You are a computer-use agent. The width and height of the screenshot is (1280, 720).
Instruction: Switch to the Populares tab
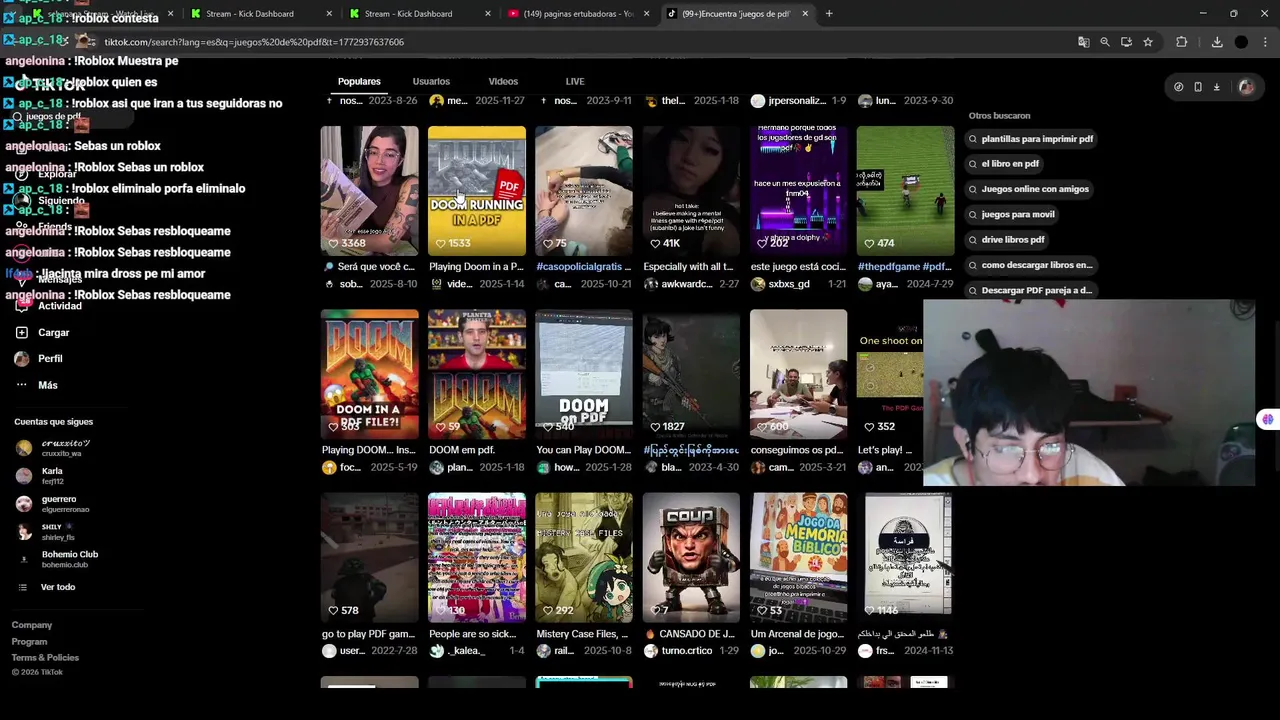pyautogui.click(x=359, y=81)
